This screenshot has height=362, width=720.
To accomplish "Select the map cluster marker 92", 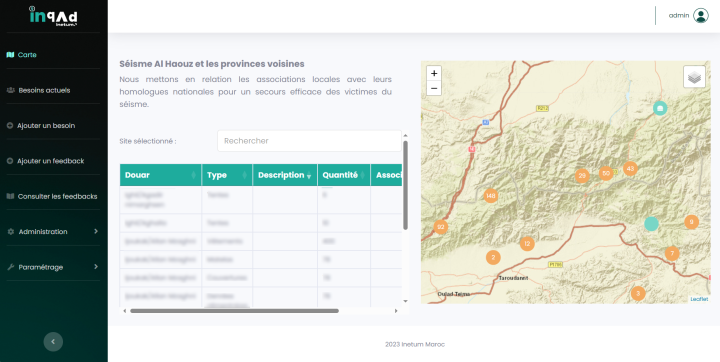I will (x=441, y=227).
